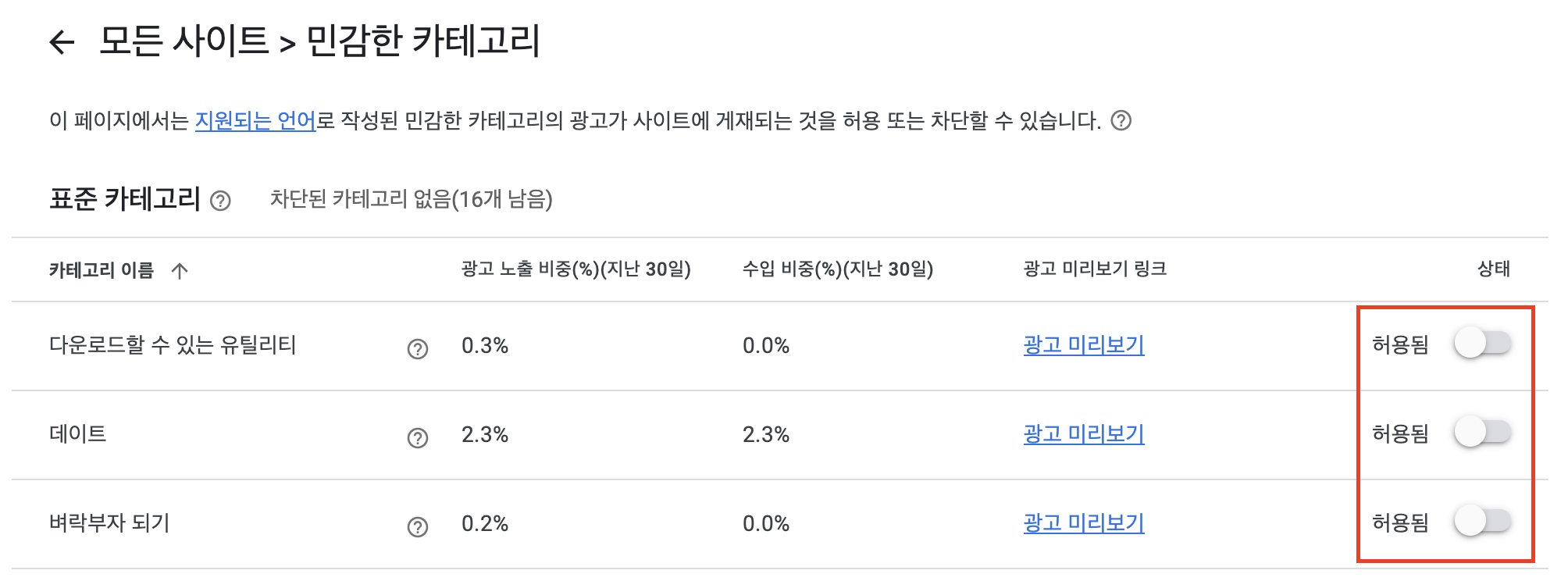Screen dimensions: 1568x581
Task: Sort the table by 카테고리 이름
Action: (x=102, y=269)
